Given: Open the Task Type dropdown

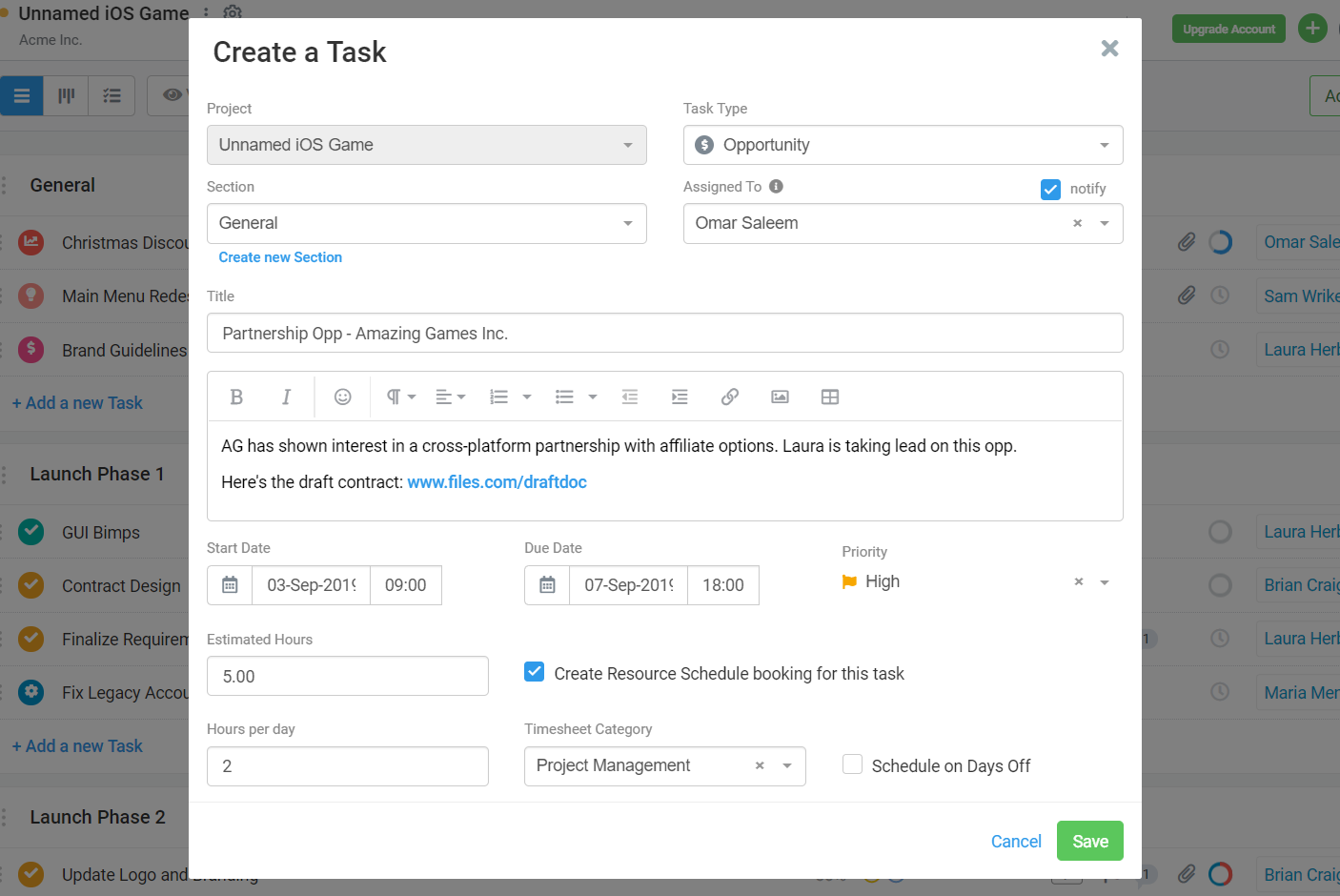Looking at the screenshot, I should (x=1104, y=144).
